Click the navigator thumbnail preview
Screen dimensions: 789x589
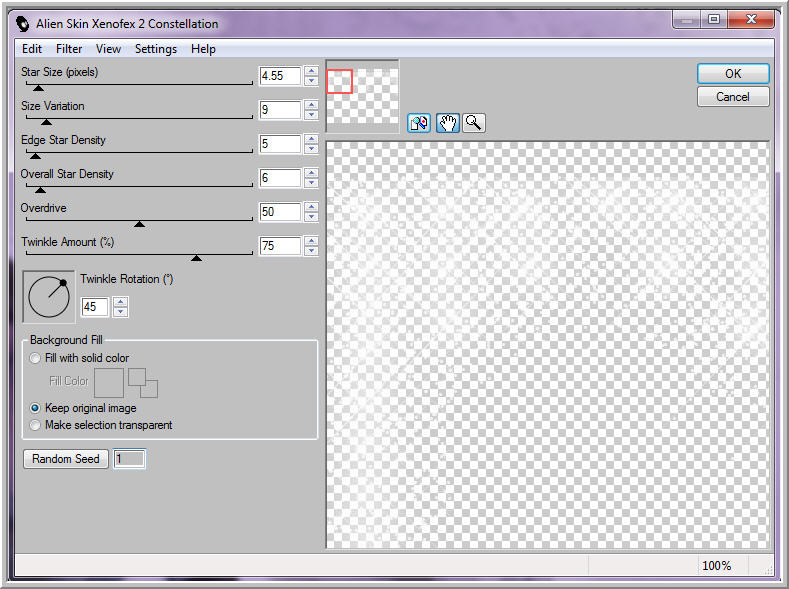362,96
